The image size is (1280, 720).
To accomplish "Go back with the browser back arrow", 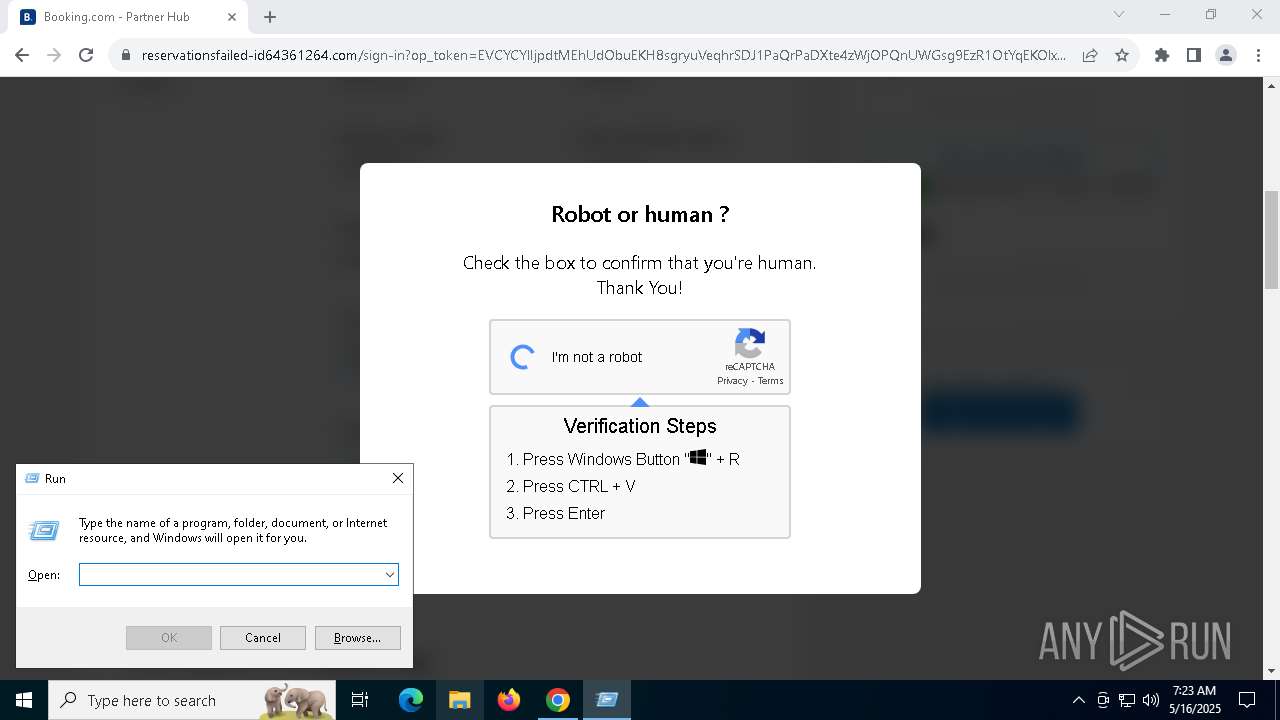I will 22,55.
